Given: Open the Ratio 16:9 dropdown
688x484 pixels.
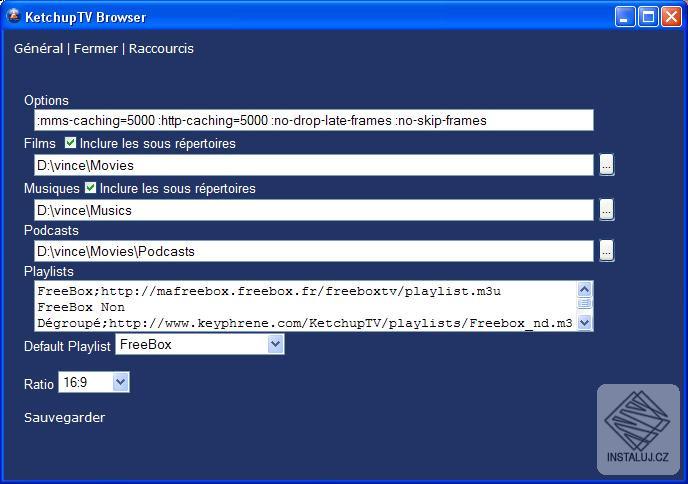Looking at the screenshot, I should coord(120,382).
